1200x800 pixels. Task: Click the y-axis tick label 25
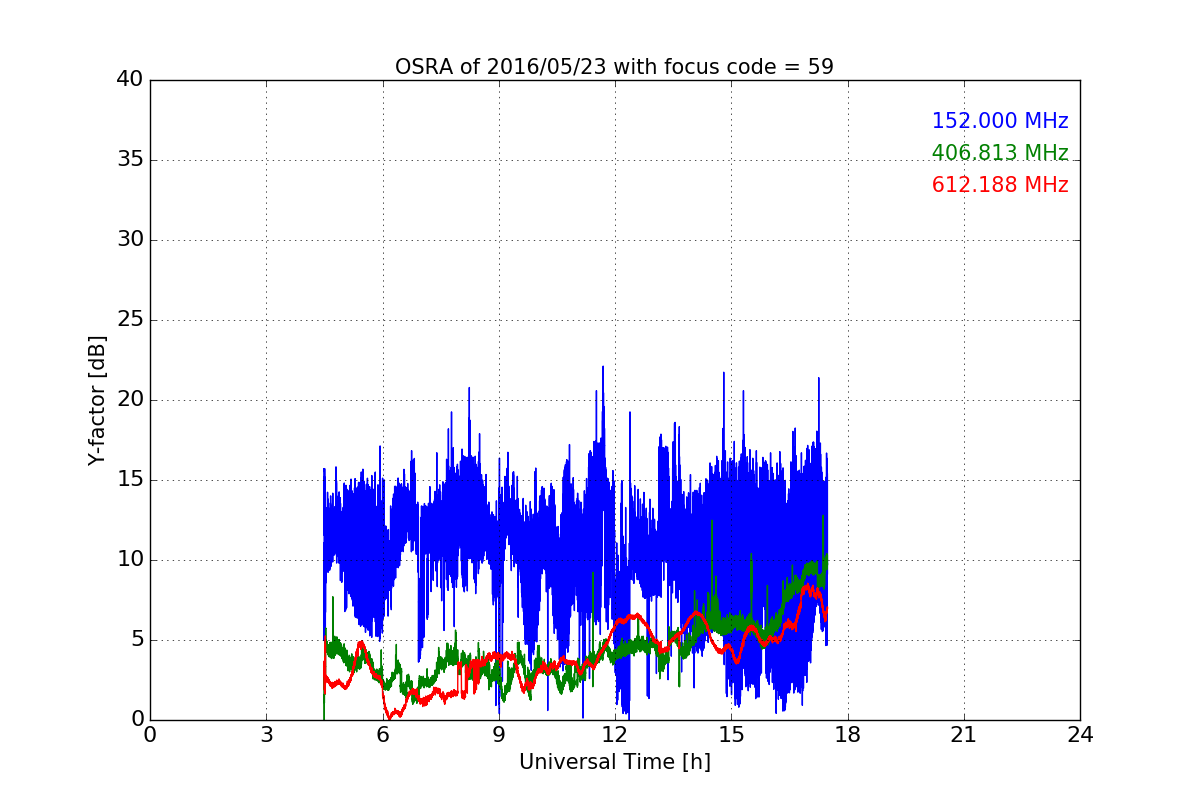[x=130, y=320]
